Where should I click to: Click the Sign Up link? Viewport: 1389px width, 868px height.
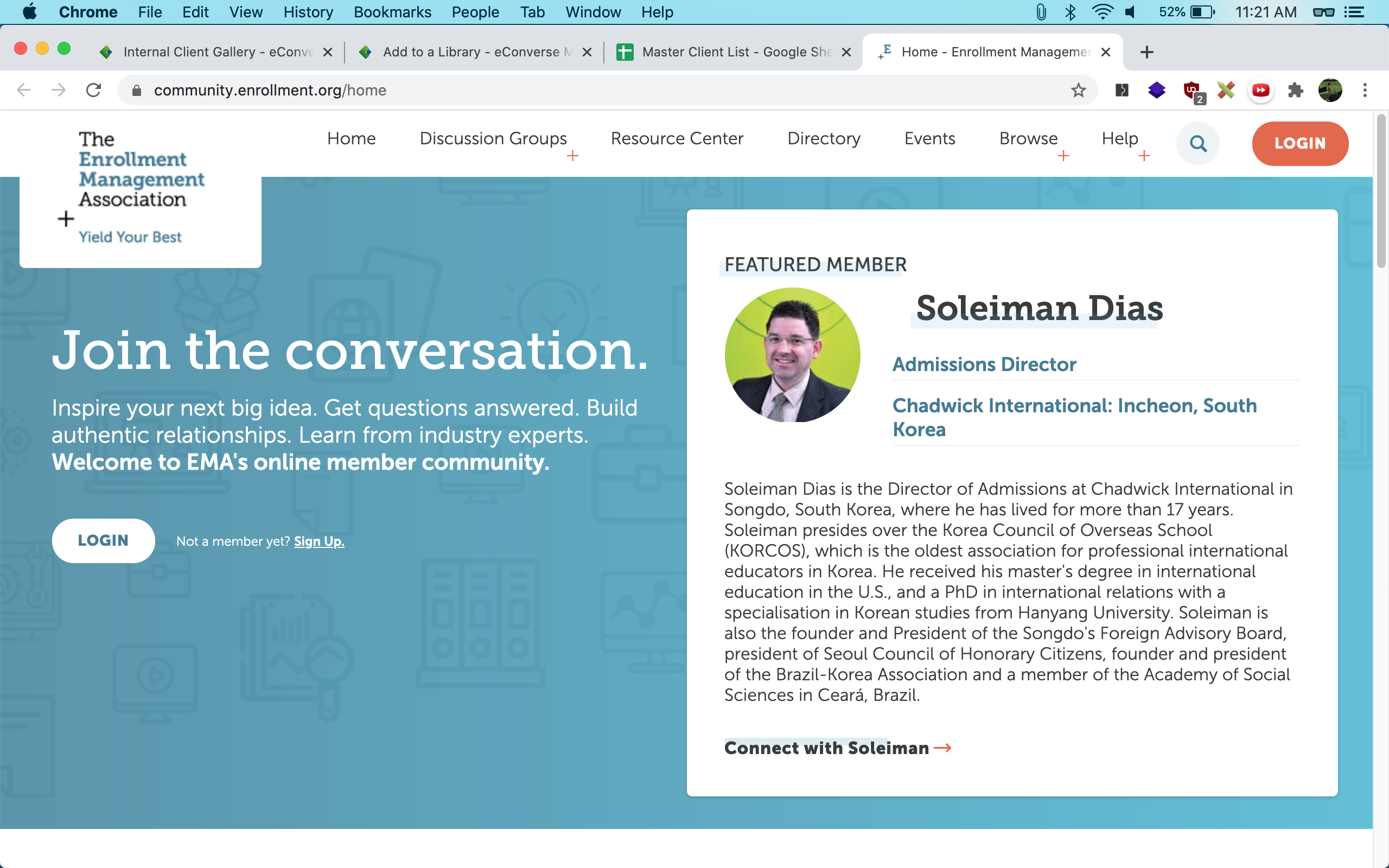point(318,541)
